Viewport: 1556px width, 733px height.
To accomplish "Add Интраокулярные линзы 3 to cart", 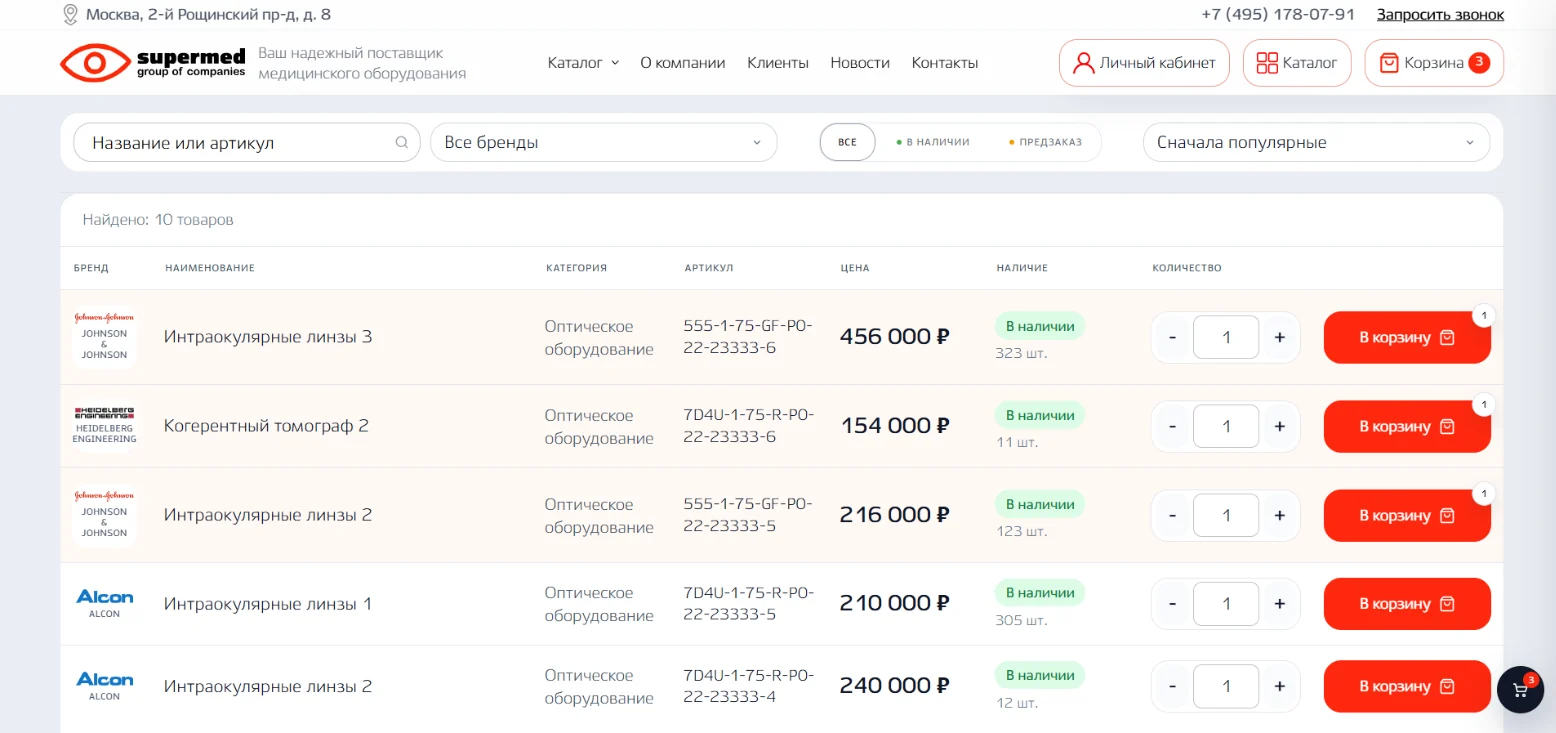I will (x=1407, y=337).
